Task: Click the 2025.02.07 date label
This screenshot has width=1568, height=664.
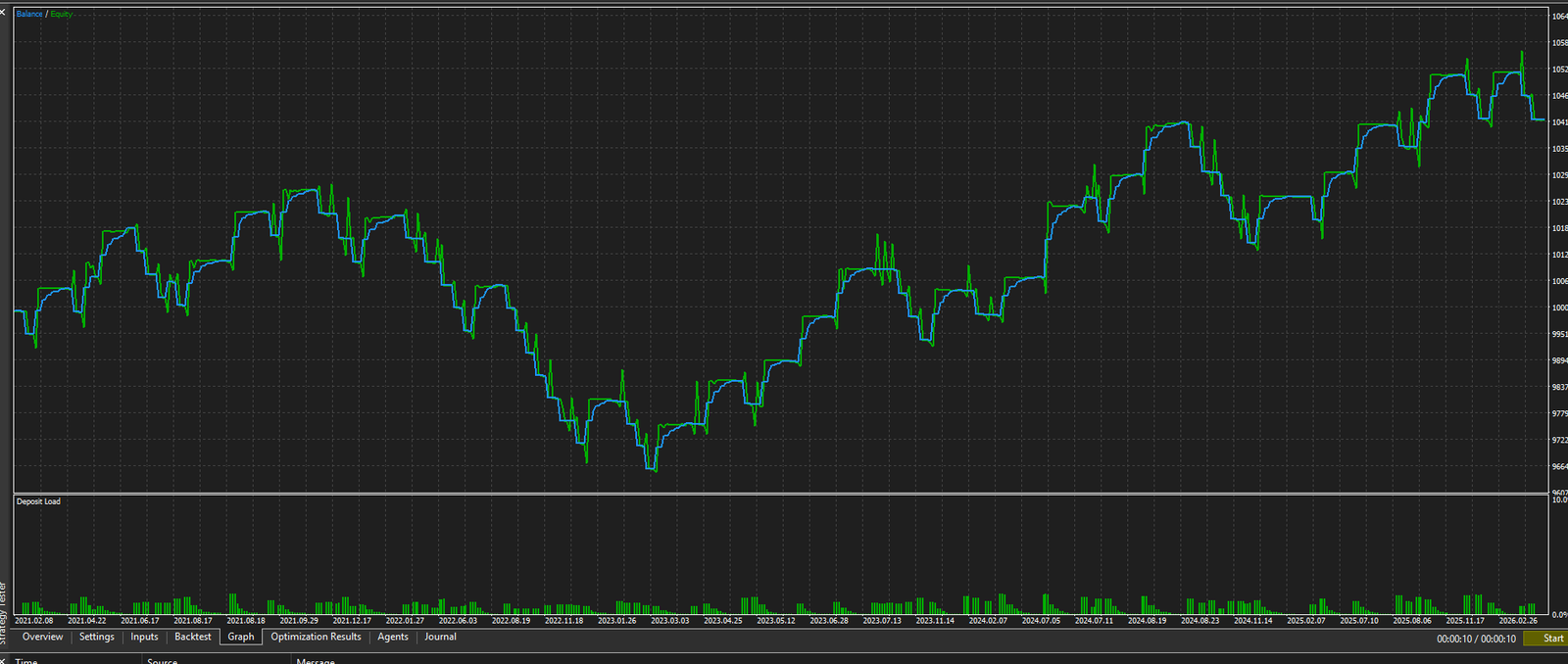Action: (1305, 620)
